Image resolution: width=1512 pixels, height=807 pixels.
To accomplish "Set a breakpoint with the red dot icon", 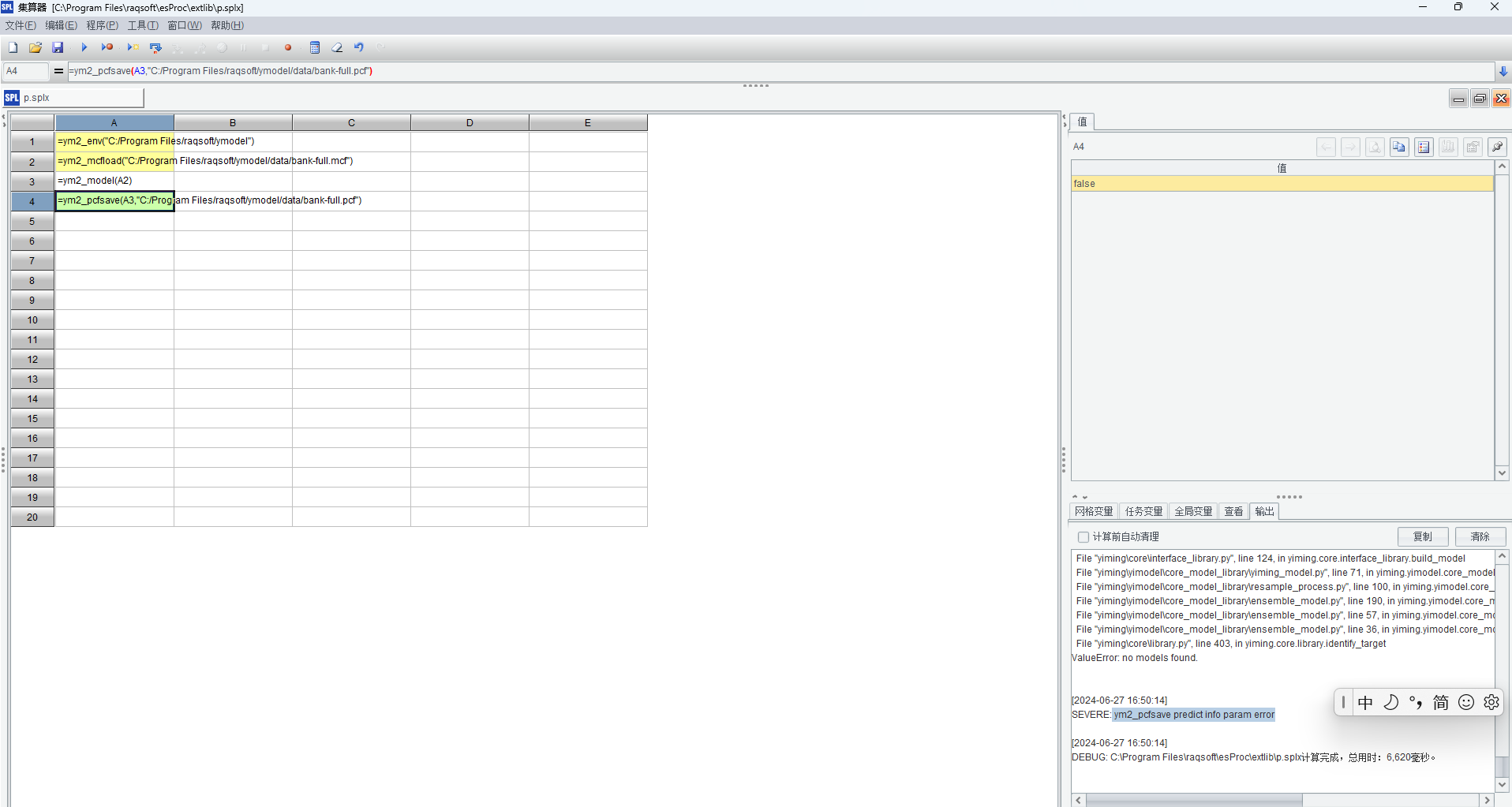I will 288,47.
